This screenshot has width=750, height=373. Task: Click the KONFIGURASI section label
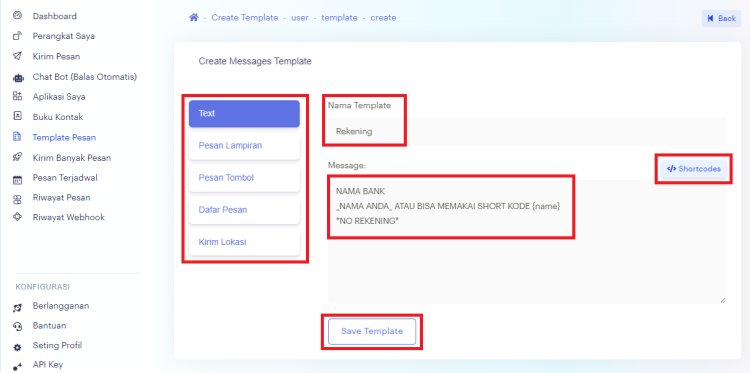tap(43, 287)
